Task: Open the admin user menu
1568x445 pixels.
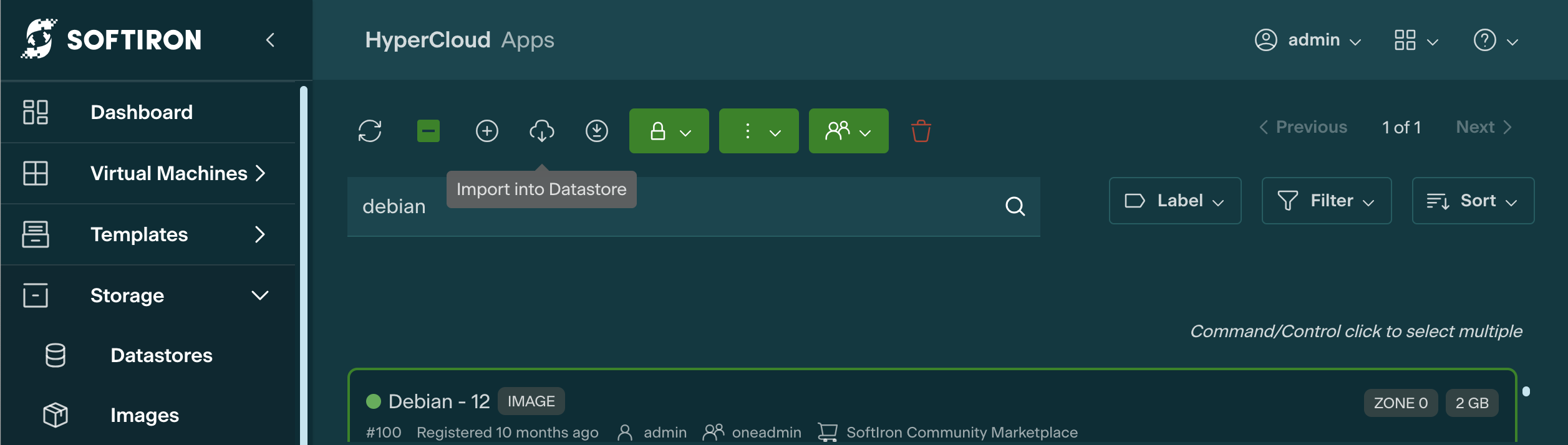Action: pyautogui.click(x=1308, y=41)
